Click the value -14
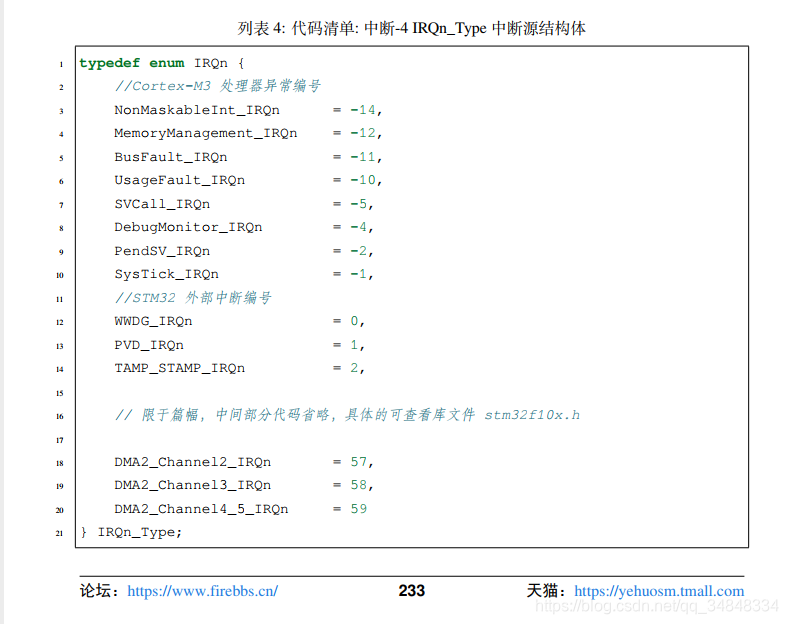Image resolution: width=788 pixels, height=624 pixels. (363, 110)
